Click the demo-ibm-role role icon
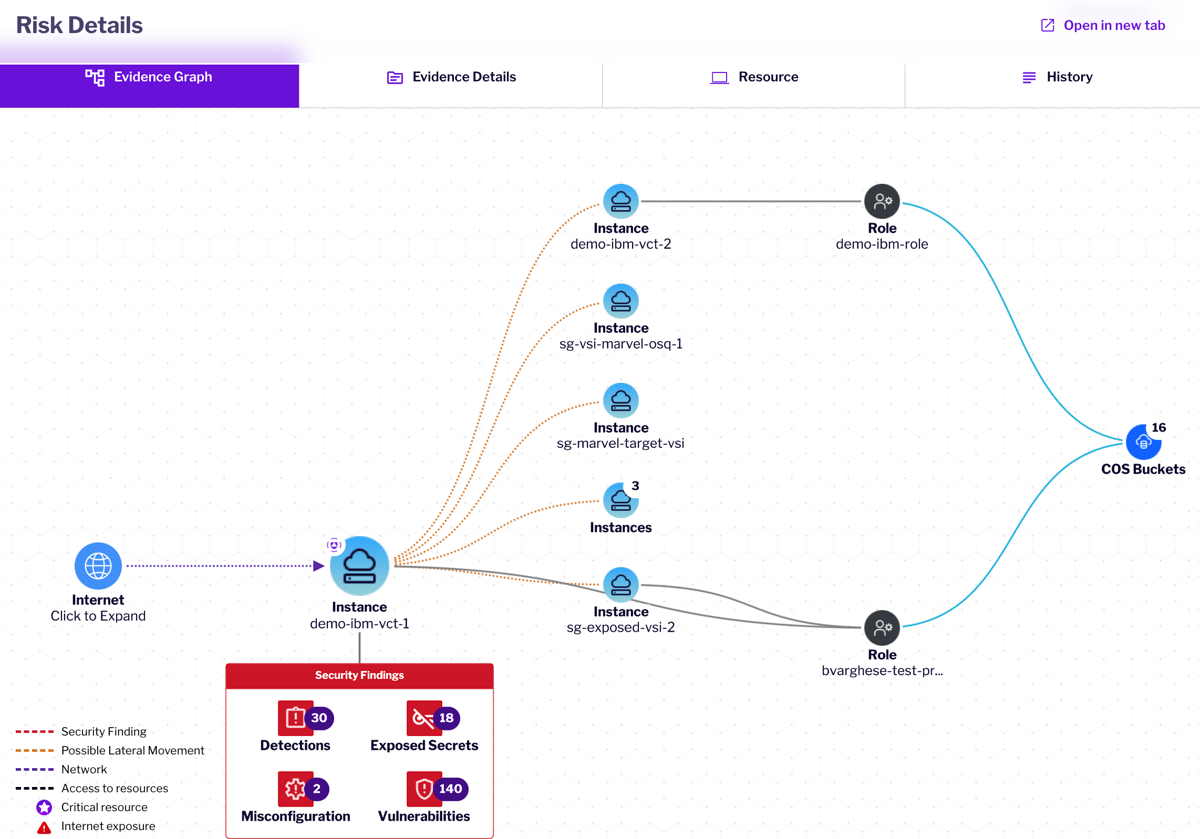Screen dimensions: 1200x839 881,201
